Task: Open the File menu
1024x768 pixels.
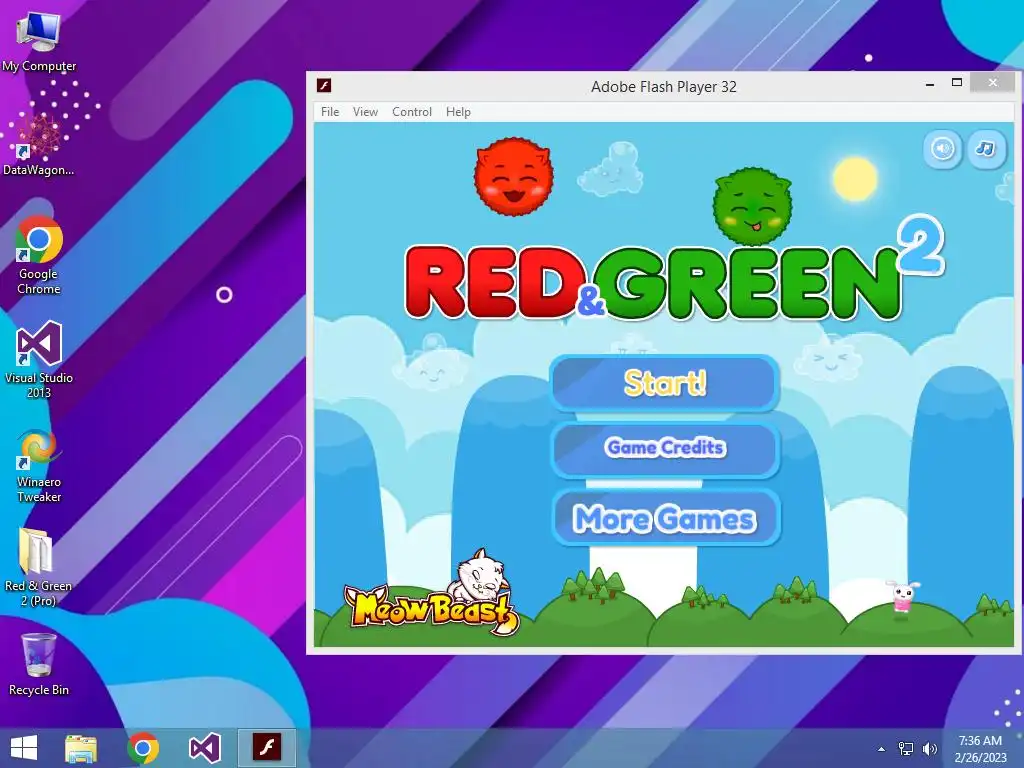Action: tap(330, 112)
